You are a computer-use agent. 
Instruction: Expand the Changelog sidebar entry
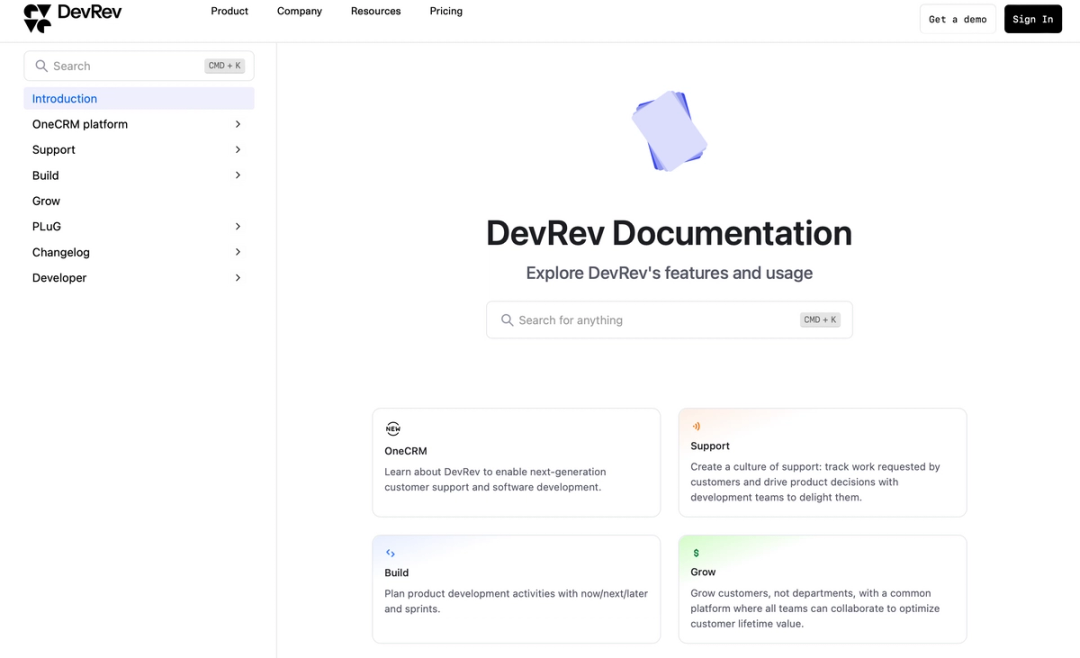pyautogui.click(x=238, y=252)
